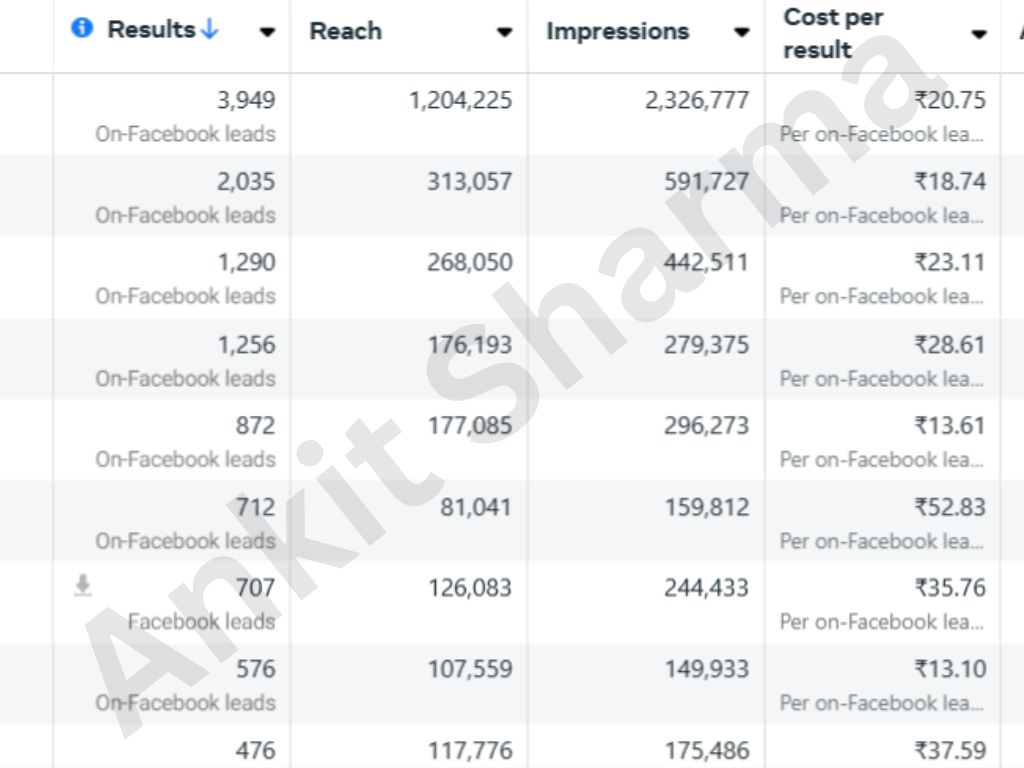Click the impressions value 2,326,777
1024x768 pixels.
[697, 100]
